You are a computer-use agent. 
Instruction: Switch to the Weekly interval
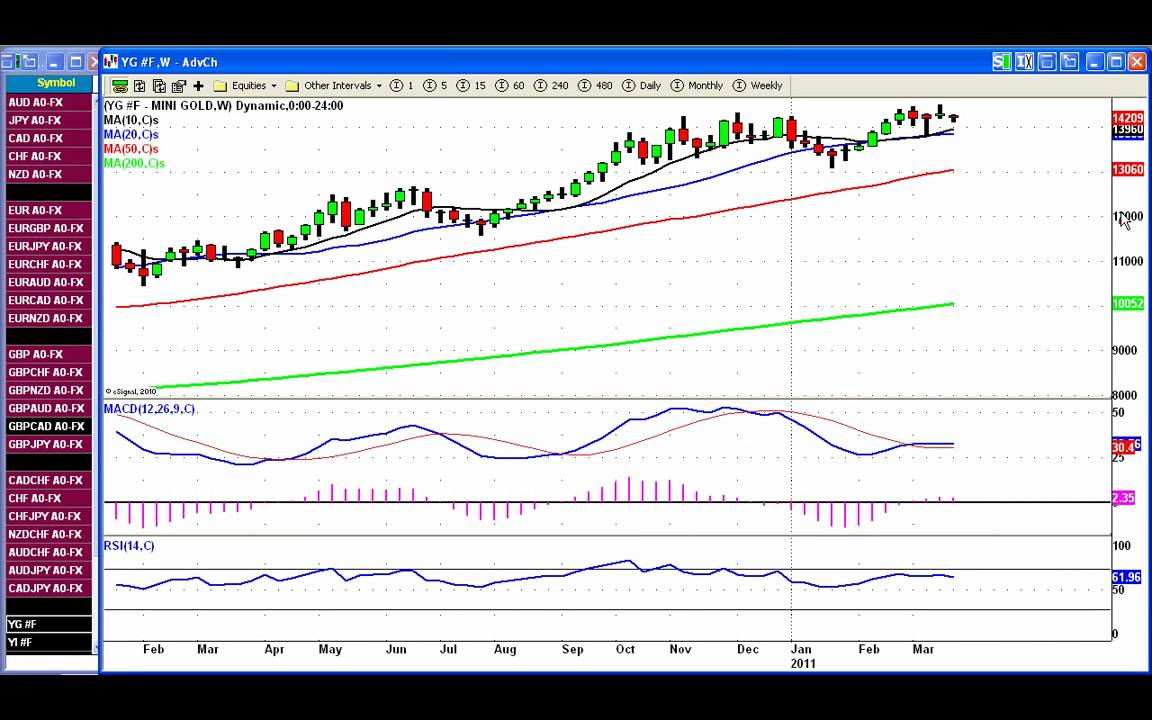[x=757, y=86]
